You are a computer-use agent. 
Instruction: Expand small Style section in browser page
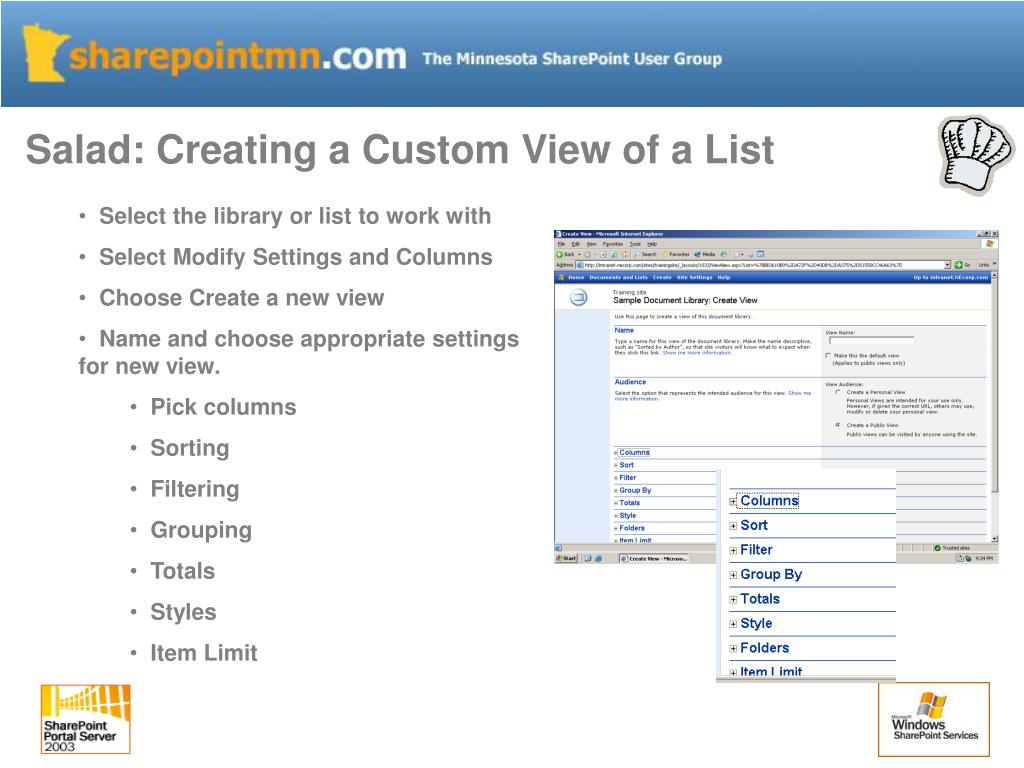616,516
